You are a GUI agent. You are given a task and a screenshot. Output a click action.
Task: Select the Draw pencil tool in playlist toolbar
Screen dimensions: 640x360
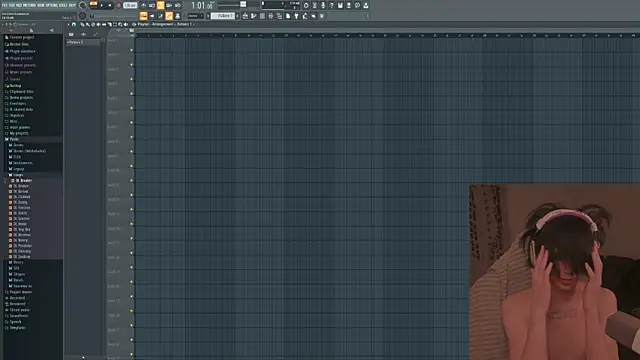82,24
